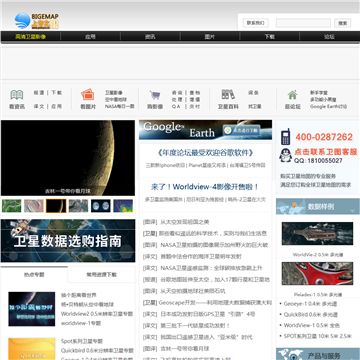This screenshot has width=360, height=360.
Task: Switch to the 热点专题 tab
Action: click(x=34, y=275)
